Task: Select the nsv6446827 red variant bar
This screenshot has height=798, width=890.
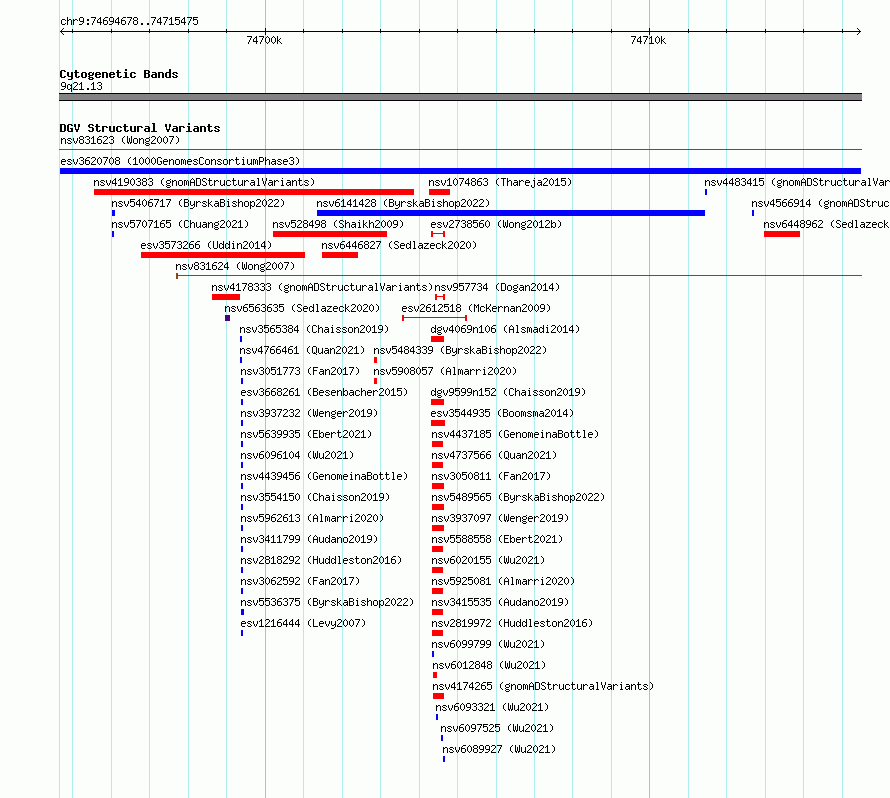Action: click(x=340, y=255)
